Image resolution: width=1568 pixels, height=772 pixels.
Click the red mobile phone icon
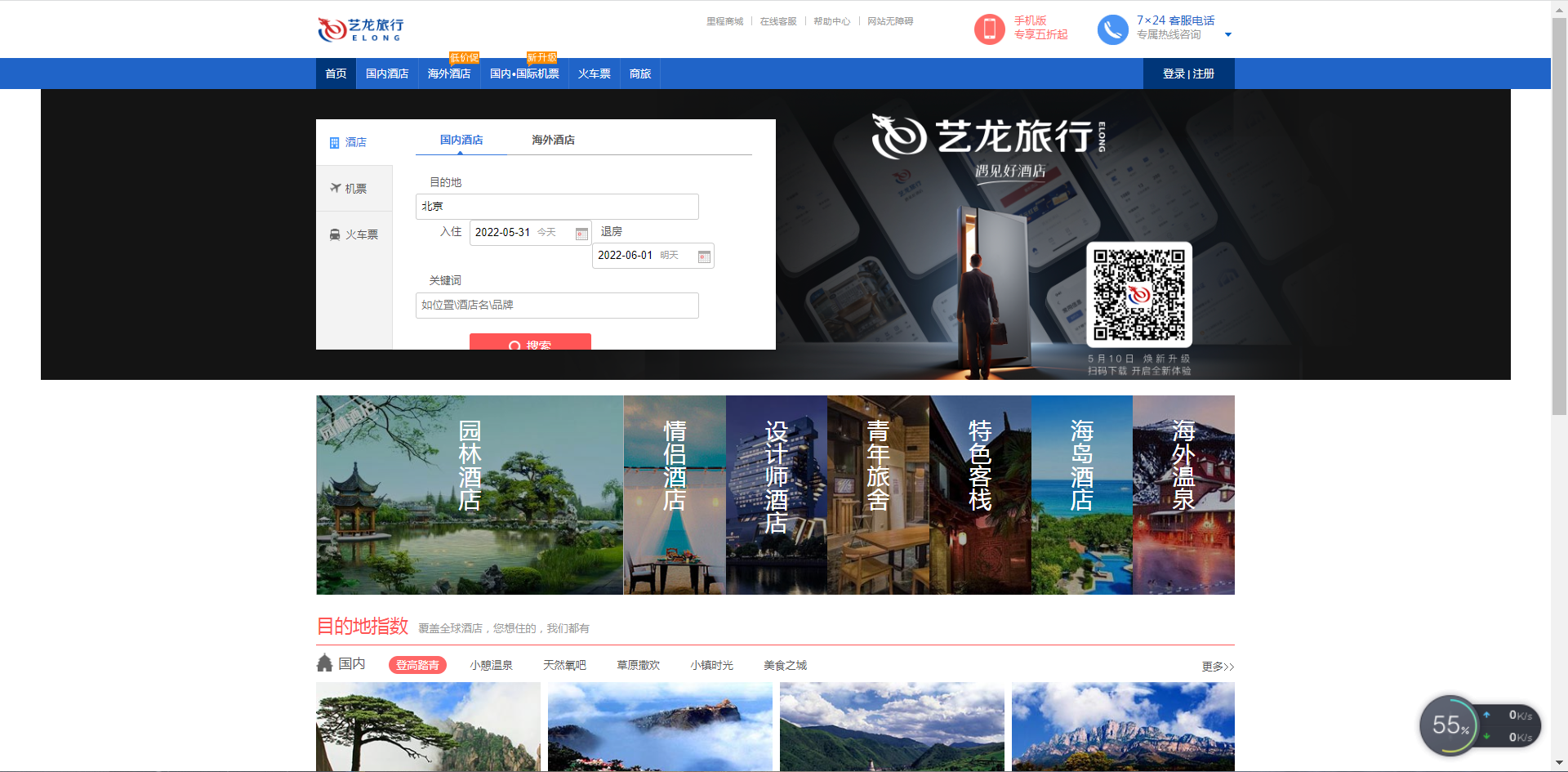tap(989, 29)
